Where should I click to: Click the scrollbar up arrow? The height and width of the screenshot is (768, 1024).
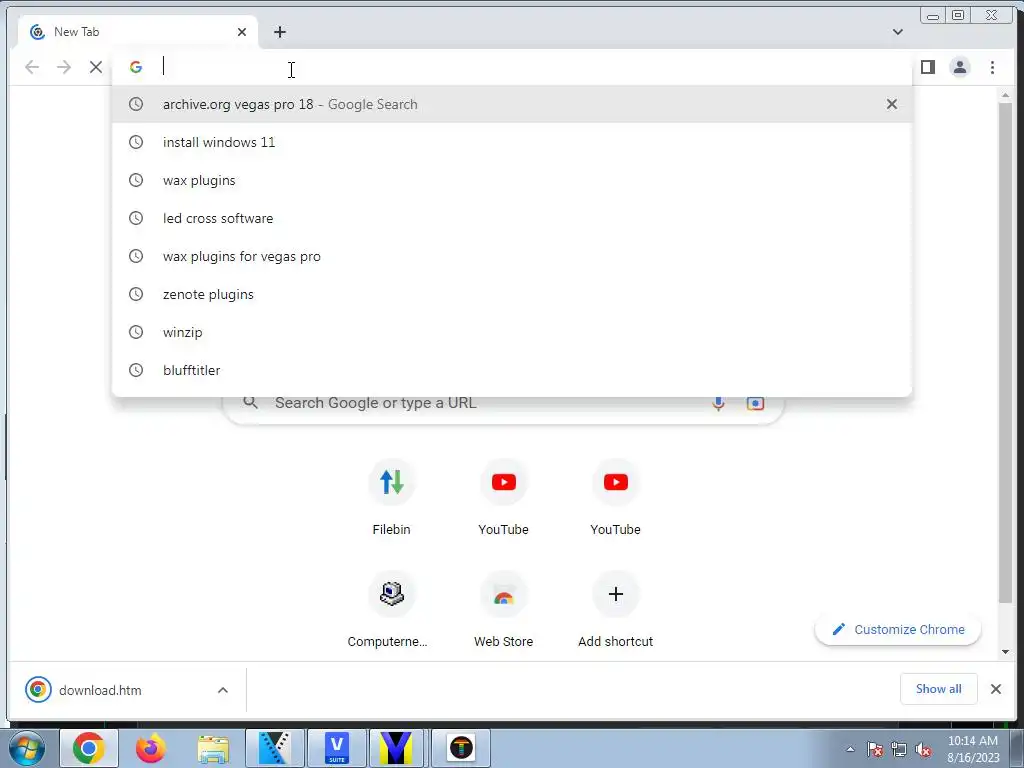pyautogui.click(x=1005, y=95)
